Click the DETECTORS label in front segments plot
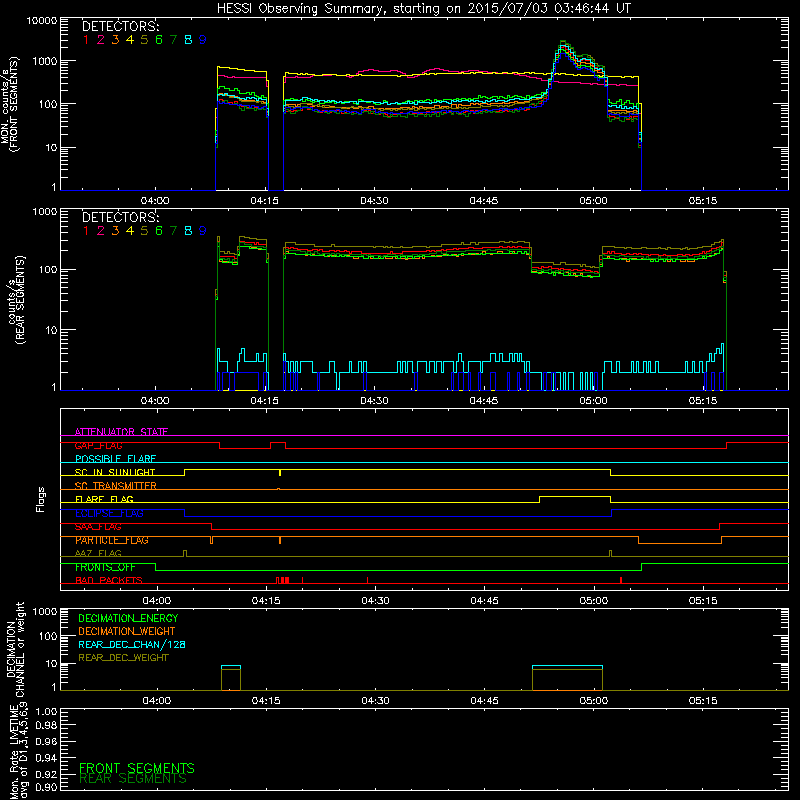The width and height of the screenshot is (800, 800). [120, 26]
